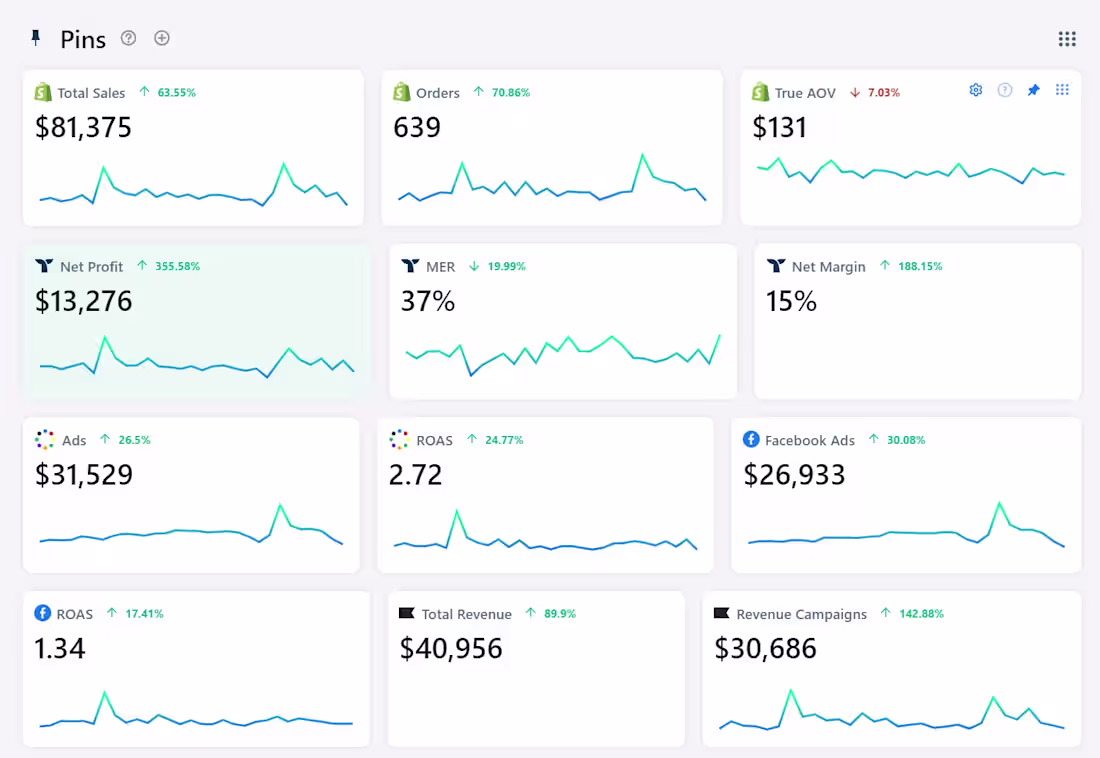Image resolution: width=1100 pixels, height=758 pixels.
Task: Open the Pins section grid layout menu
Action: pos(1067,39)
